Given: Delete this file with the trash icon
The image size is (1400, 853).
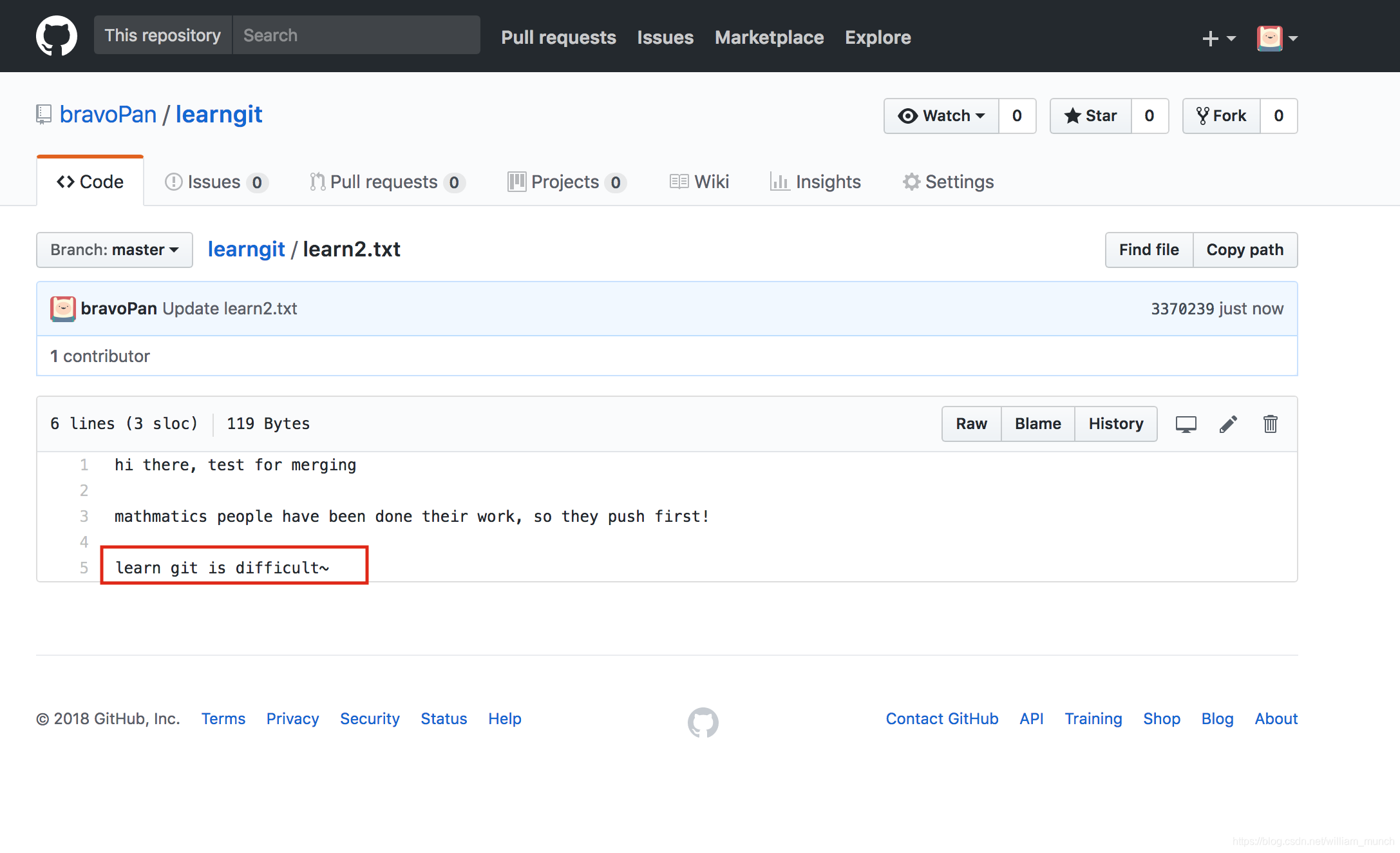Looking at the screenshot, I should pos(1270,424).
